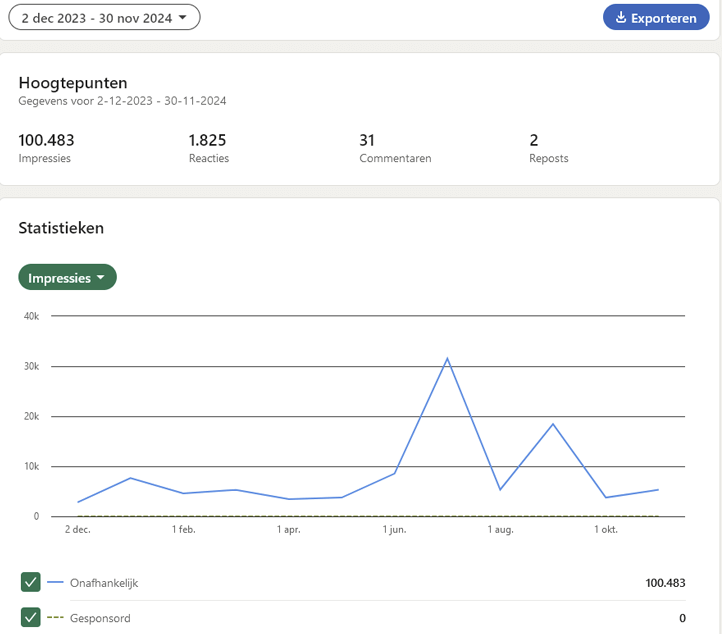Expand the green Impressies metric dropdown
Screen dimensions: 722x634
[67, 278]
